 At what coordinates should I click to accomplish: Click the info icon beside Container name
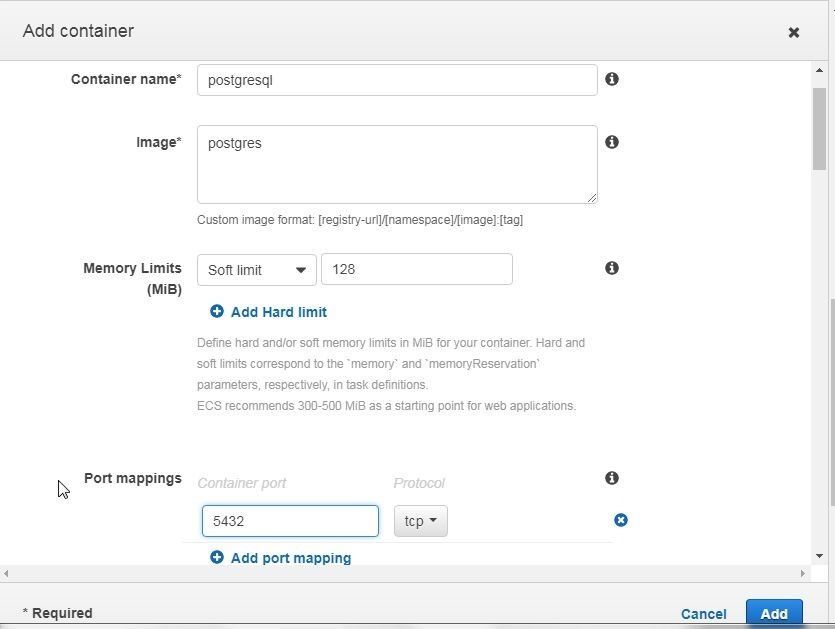pos(612,79)
